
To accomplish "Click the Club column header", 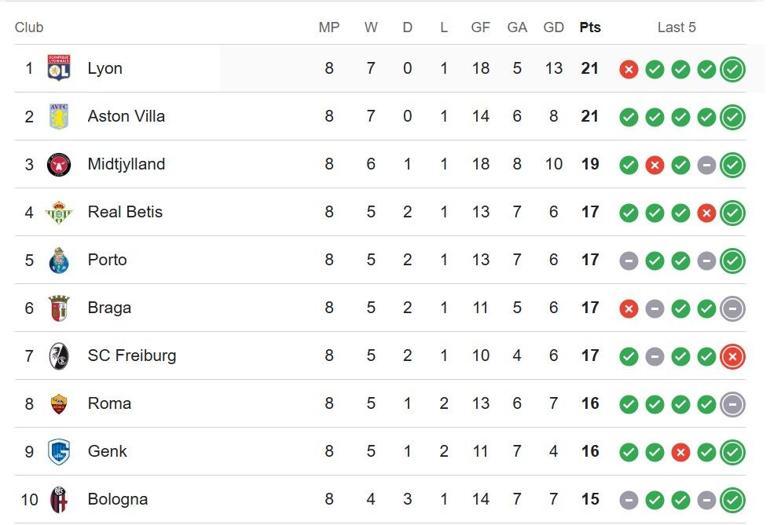I will [29, 27].
